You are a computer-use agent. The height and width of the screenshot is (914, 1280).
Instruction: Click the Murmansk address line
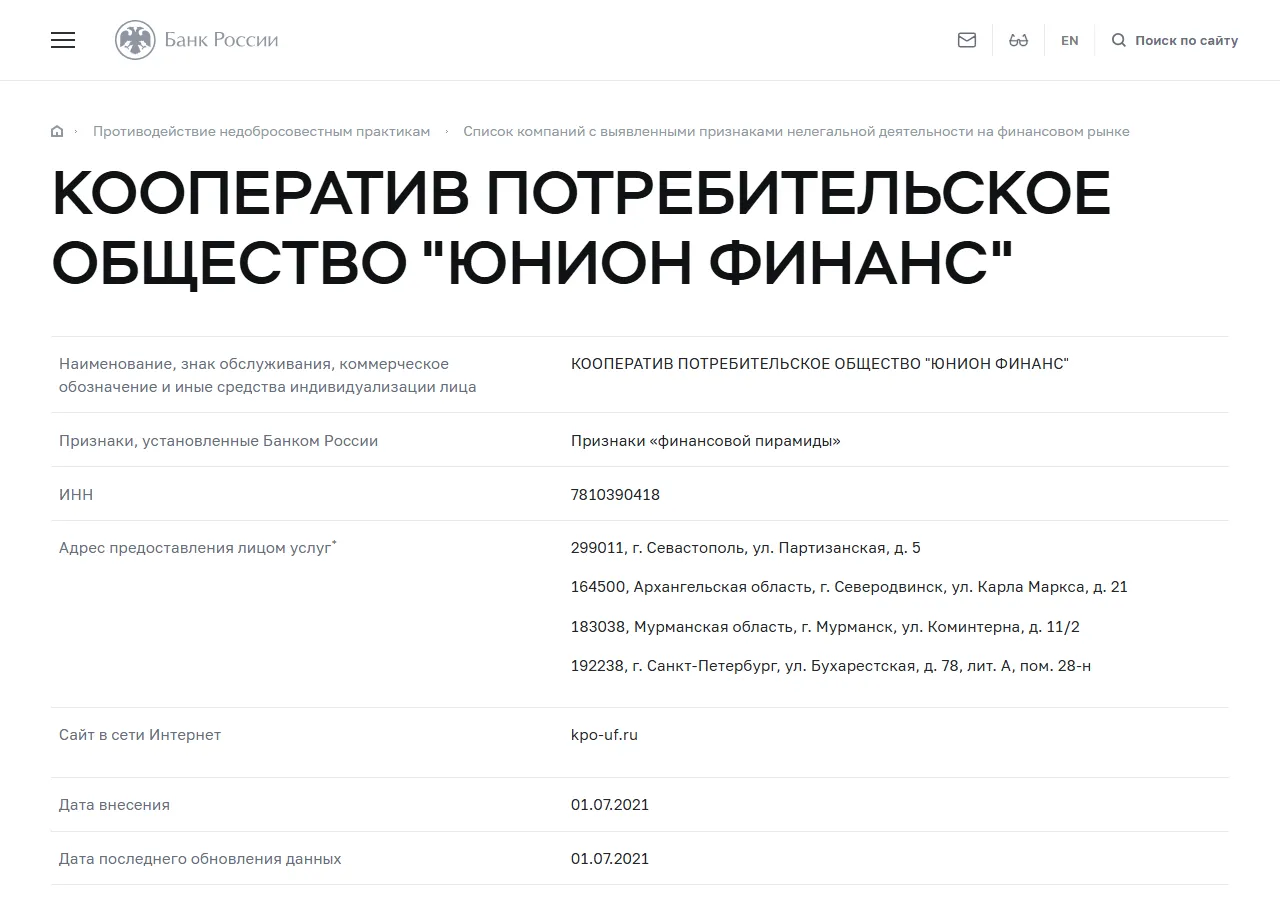(825, 627)
